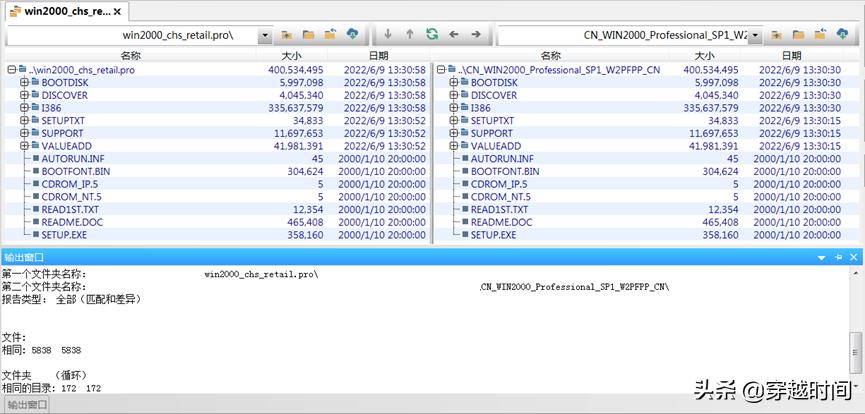Expand the right VALUEADD folder
The image size is (865, 414).
click(x=453, y=146)
